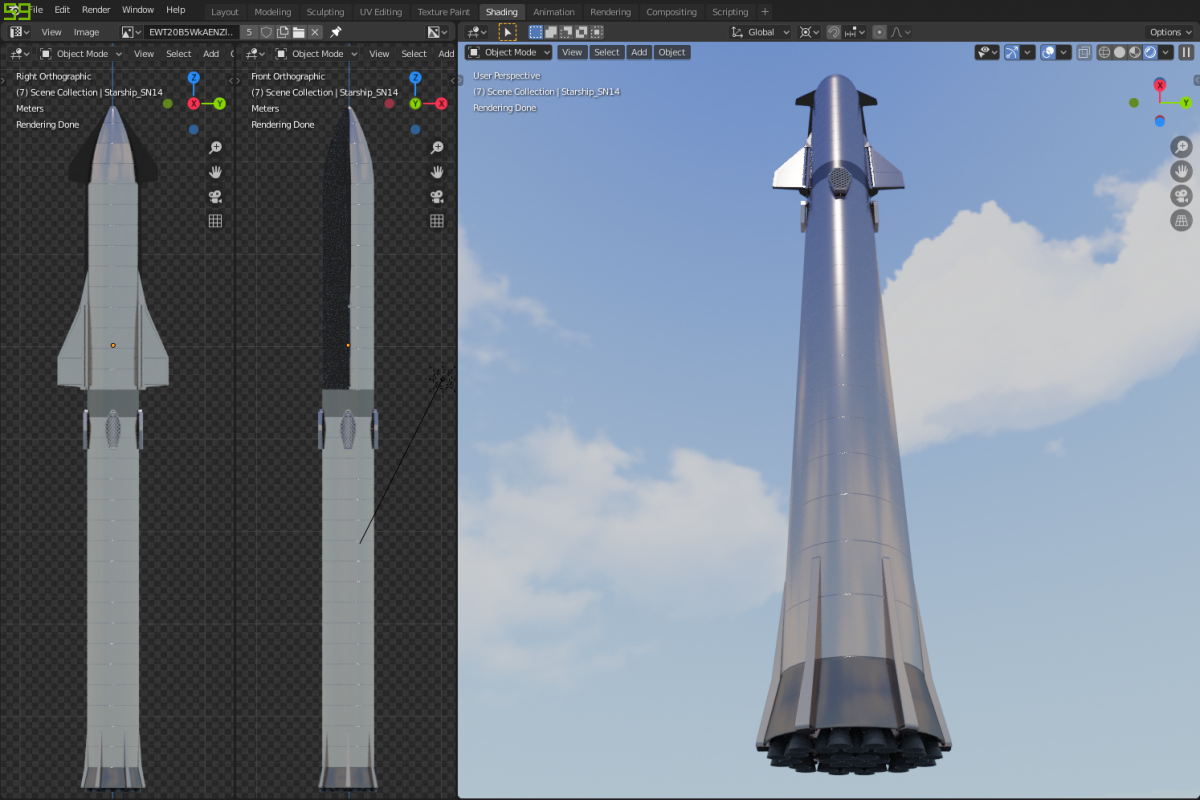
Task: Click Select in the Right Orthographic view header
Action: (179, 54)
